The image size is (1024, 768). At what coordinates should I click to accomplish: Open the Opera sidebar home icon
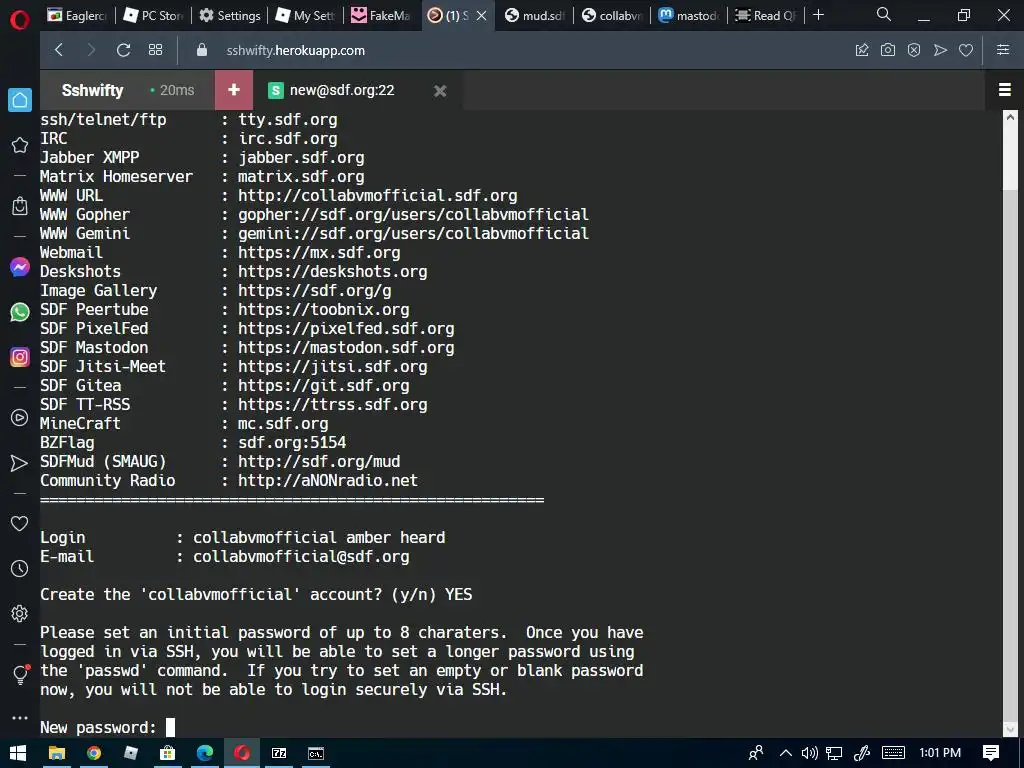pos(20,100)
